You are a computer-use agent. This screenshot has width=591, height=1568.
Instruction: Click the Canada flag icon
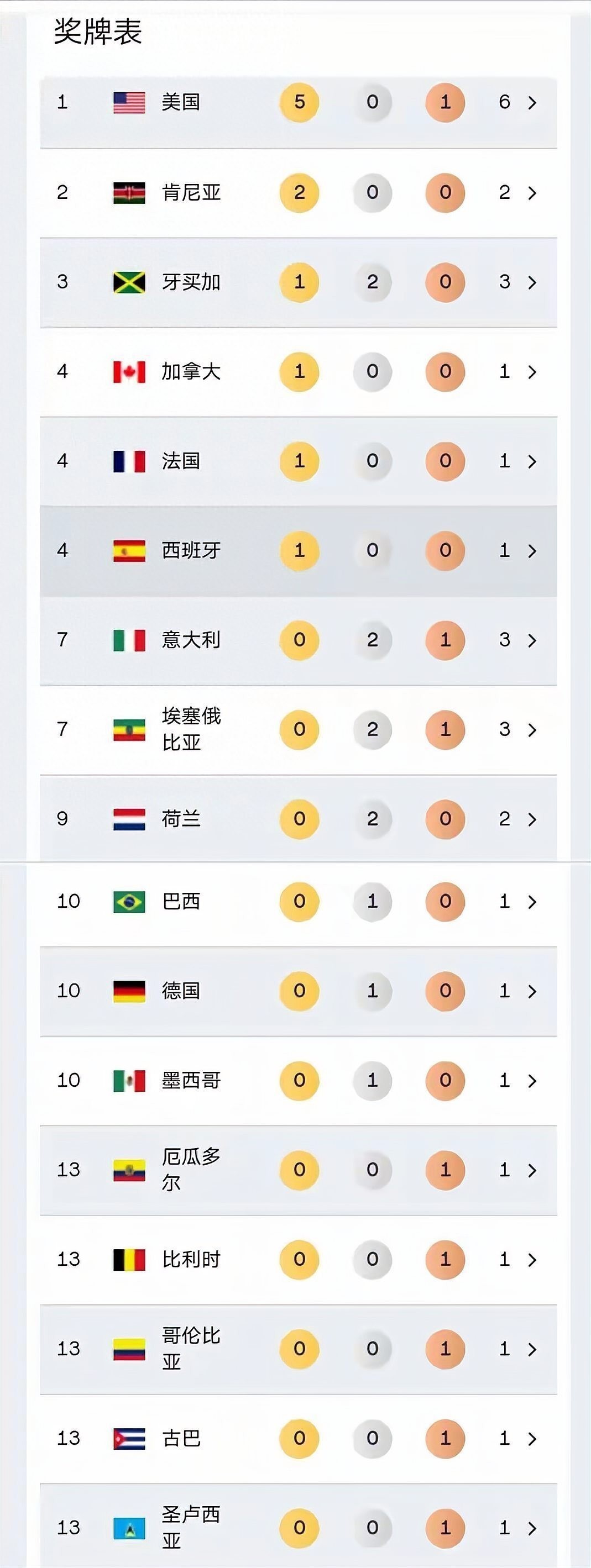point(129,371)
